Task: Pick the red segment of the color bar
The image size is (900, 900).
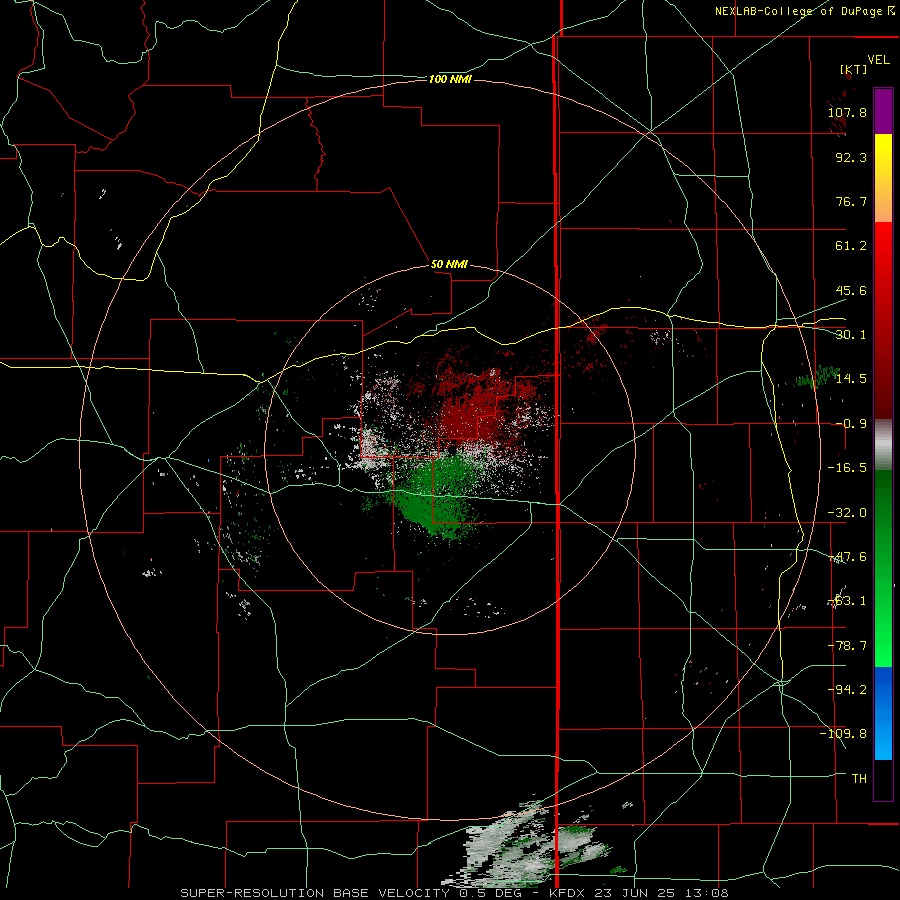Action: [x=883, y=320]
